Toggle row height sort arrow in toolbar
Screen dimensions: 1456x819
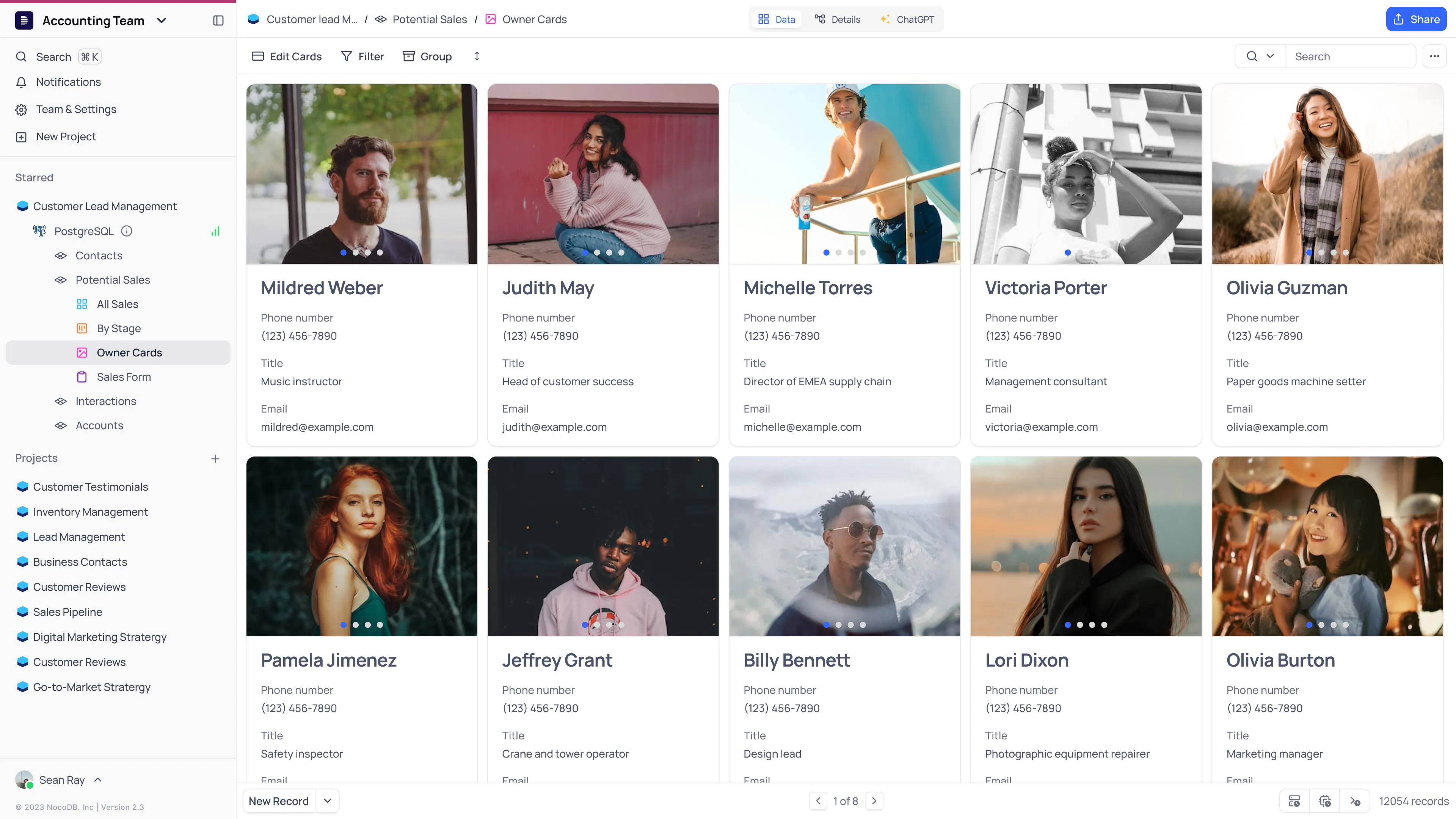[x=477, y=56]
